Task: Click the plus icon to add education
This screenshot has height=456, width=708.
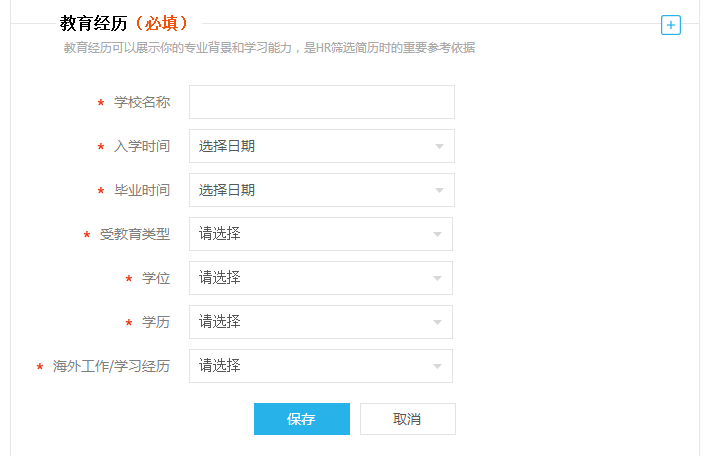Action: pos(671,25)
